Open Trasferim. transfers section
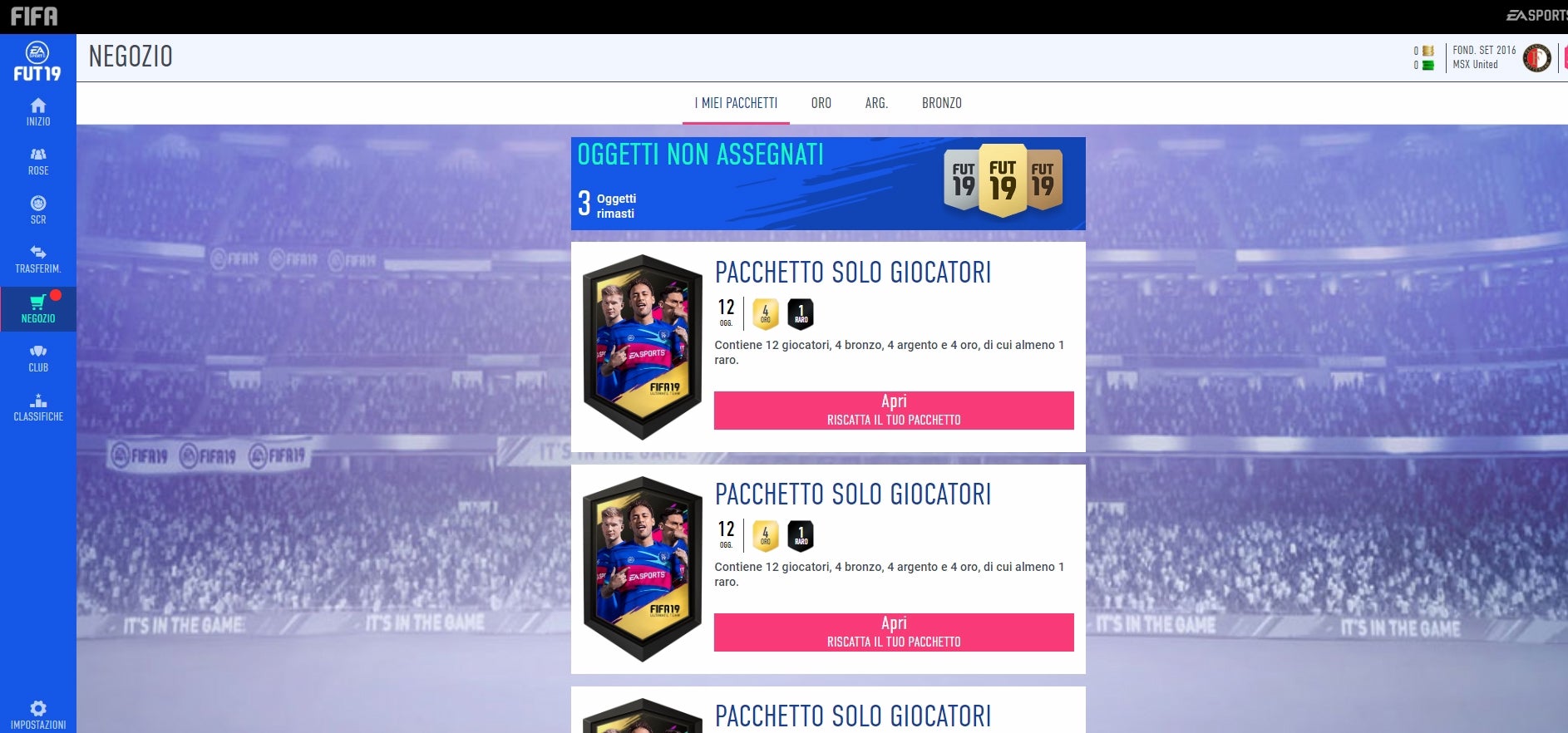 (38, 259)
